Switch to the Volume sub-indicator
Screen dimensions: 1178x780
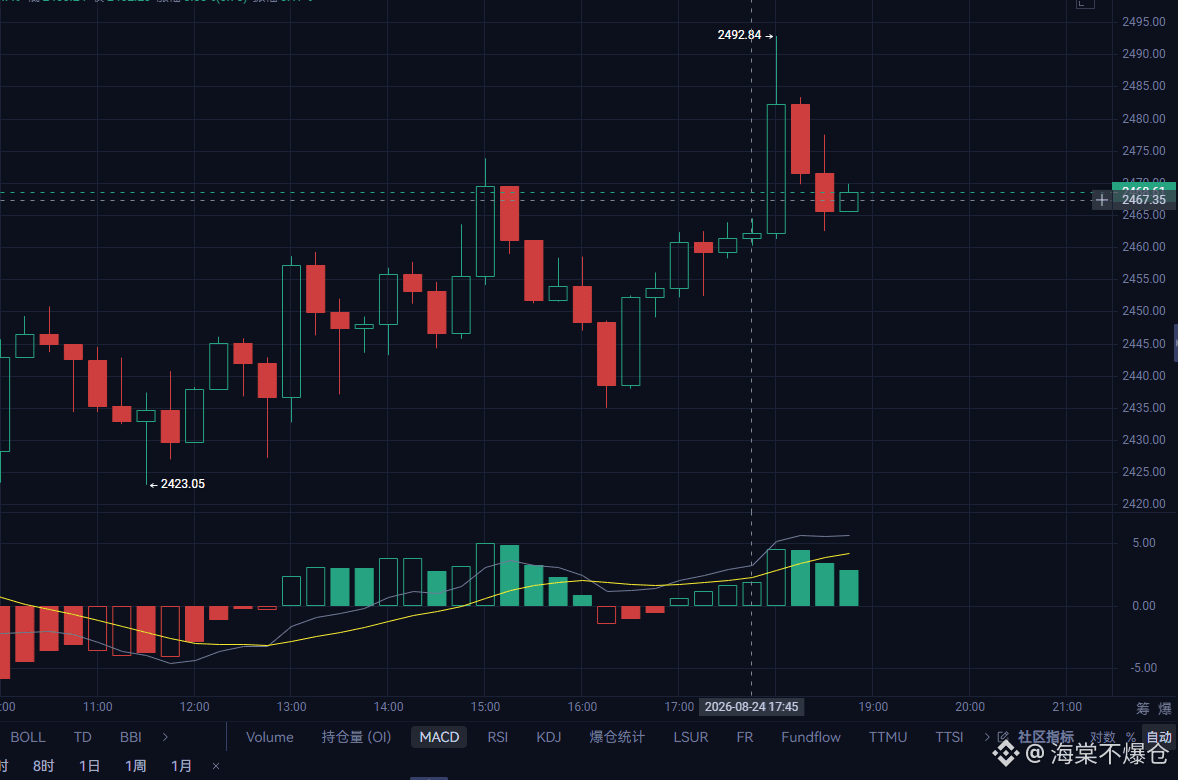[270, 737]
